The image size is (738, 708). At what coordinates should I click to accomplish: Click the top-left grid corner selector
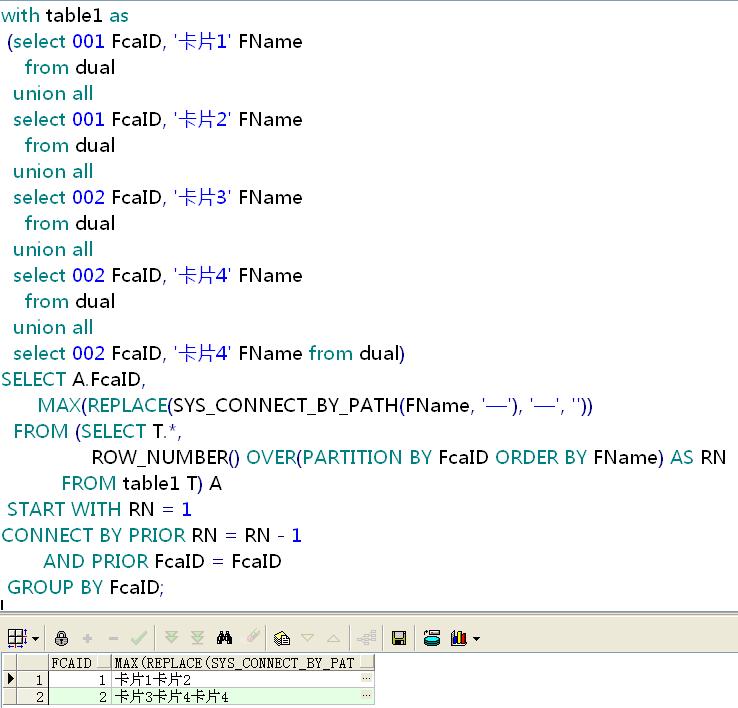(x=9, y=662)
